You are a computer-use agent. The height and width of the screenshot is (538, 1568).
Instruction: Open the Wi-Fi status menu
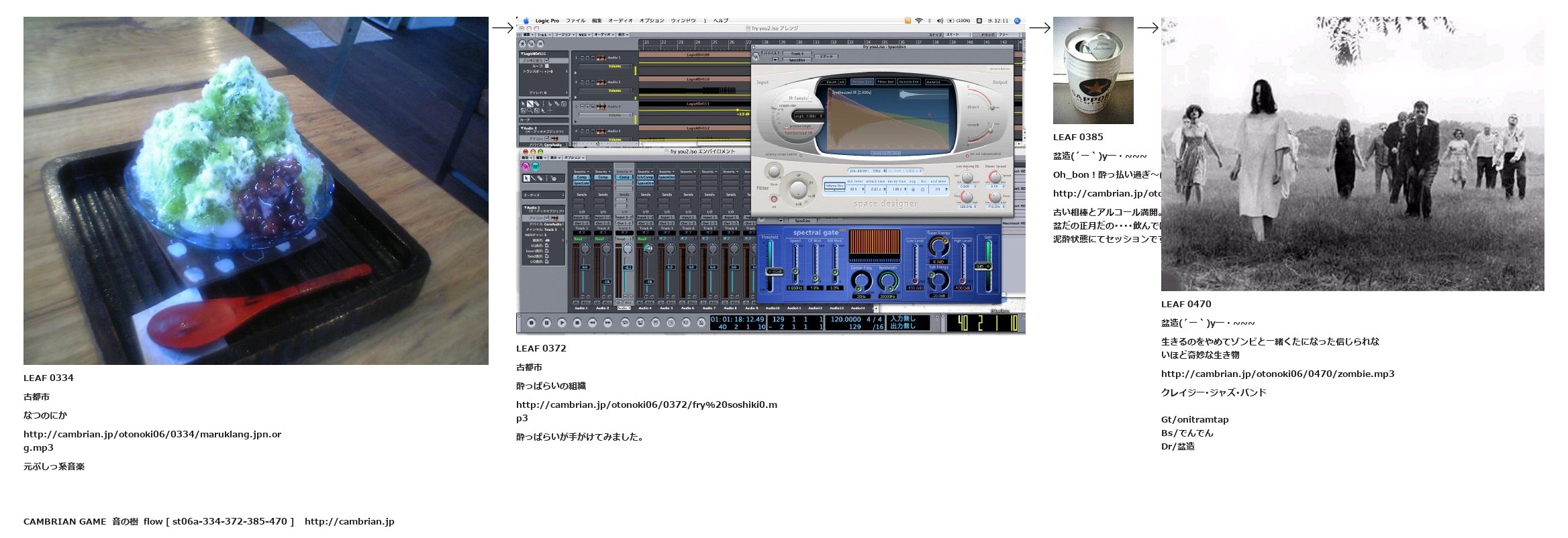point(919,21)
